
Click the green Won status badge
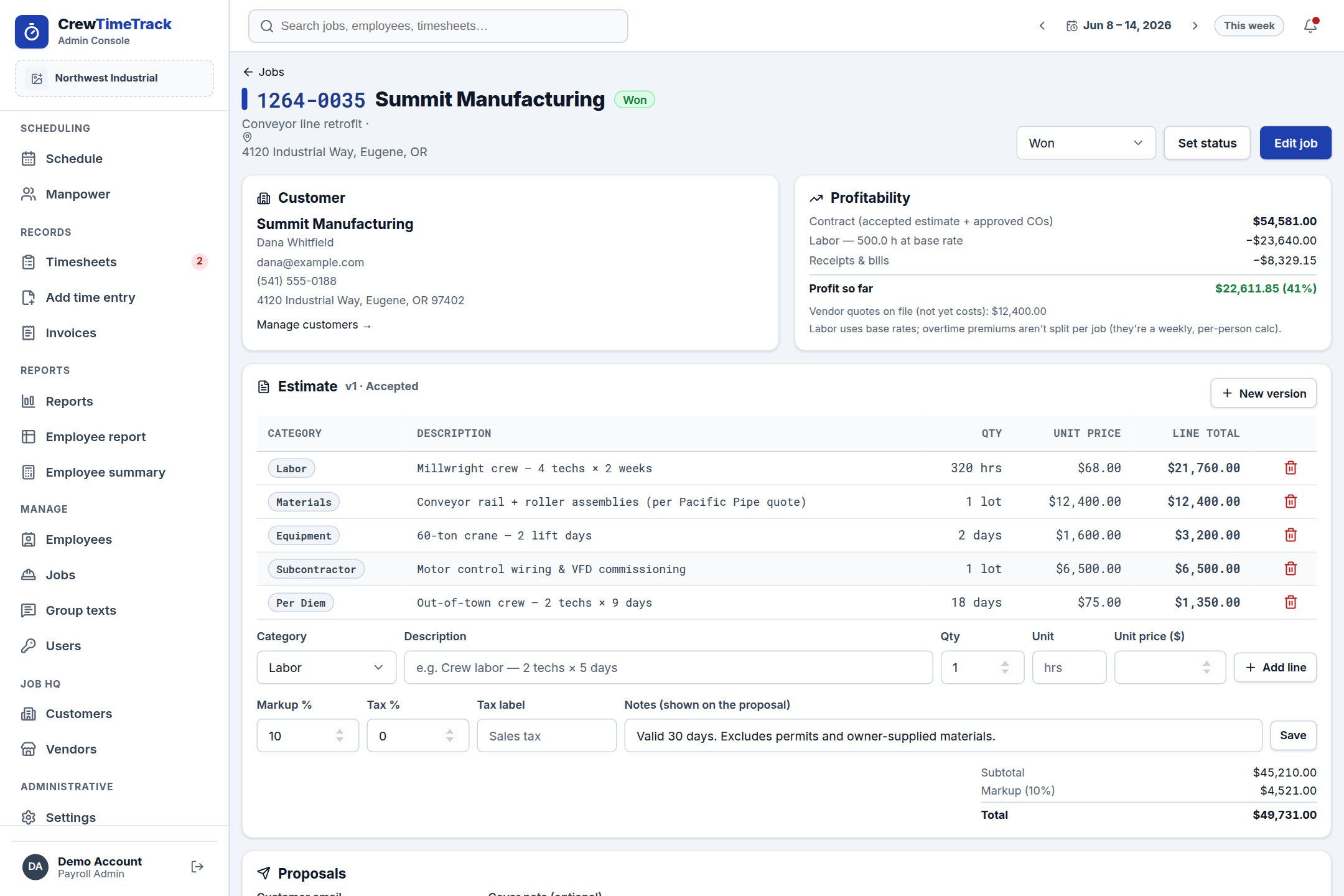635,100
